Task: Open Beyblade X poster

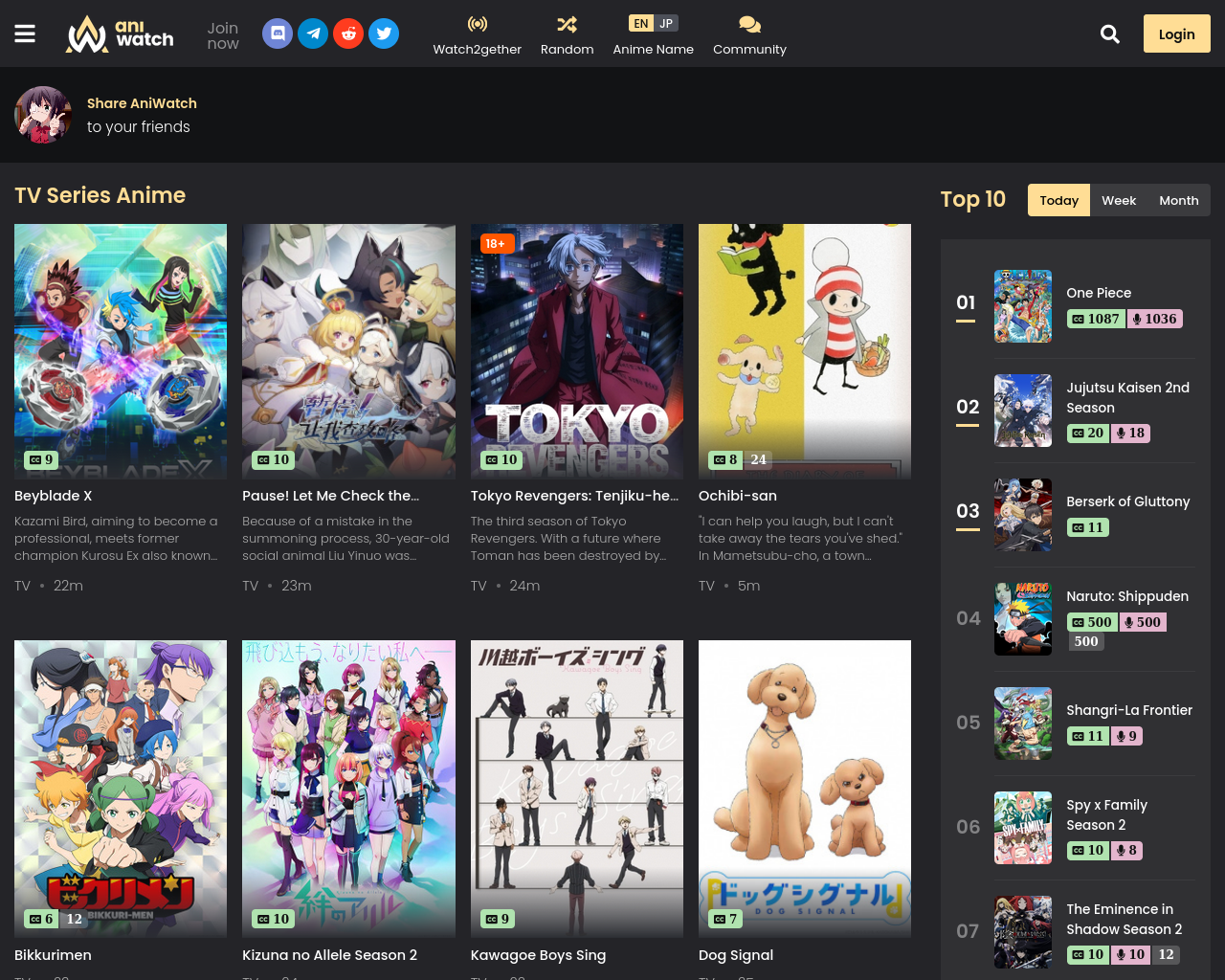Action: (121, 351)
